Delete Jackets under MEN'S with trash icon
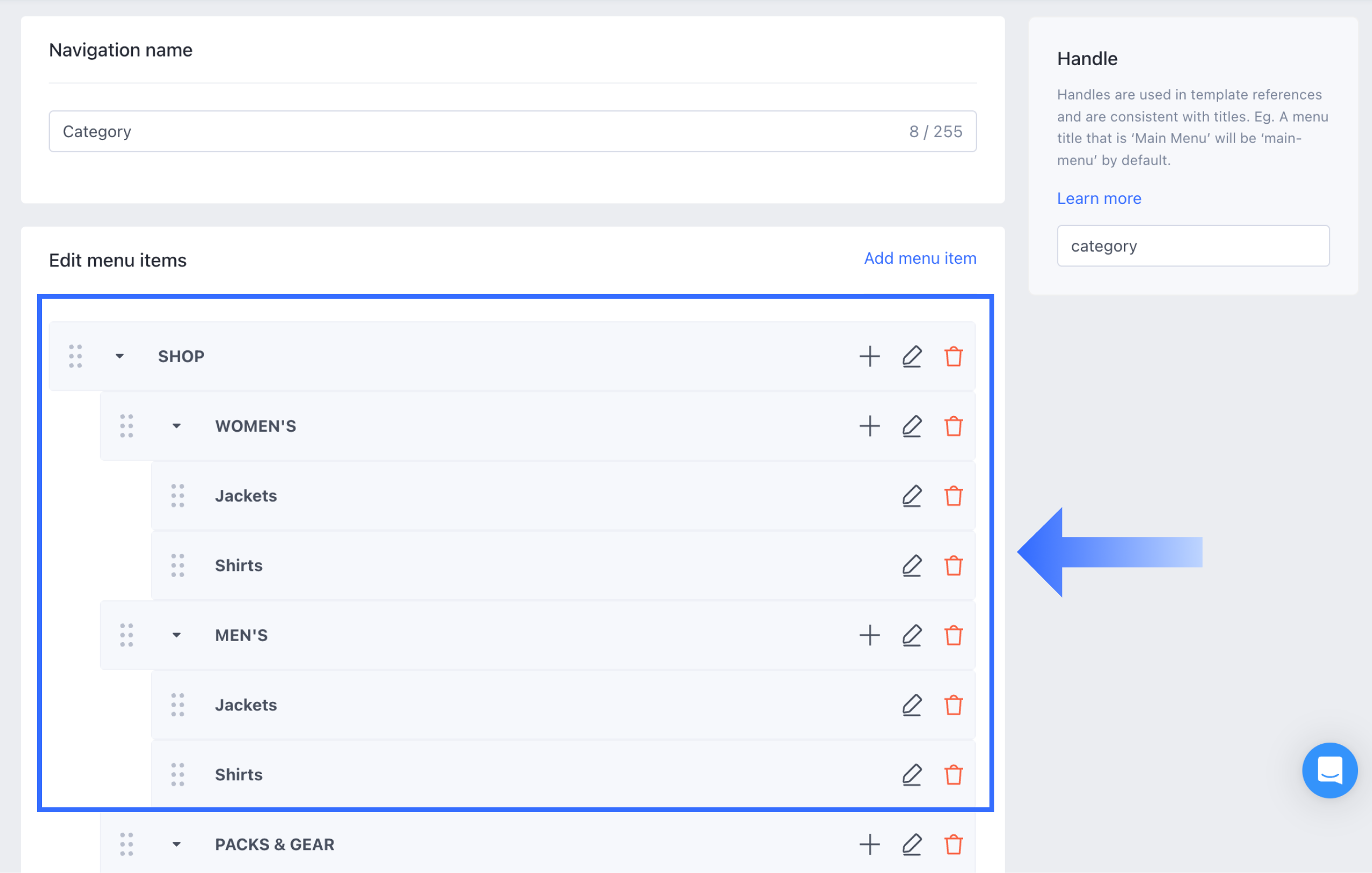 pos(953,706)
